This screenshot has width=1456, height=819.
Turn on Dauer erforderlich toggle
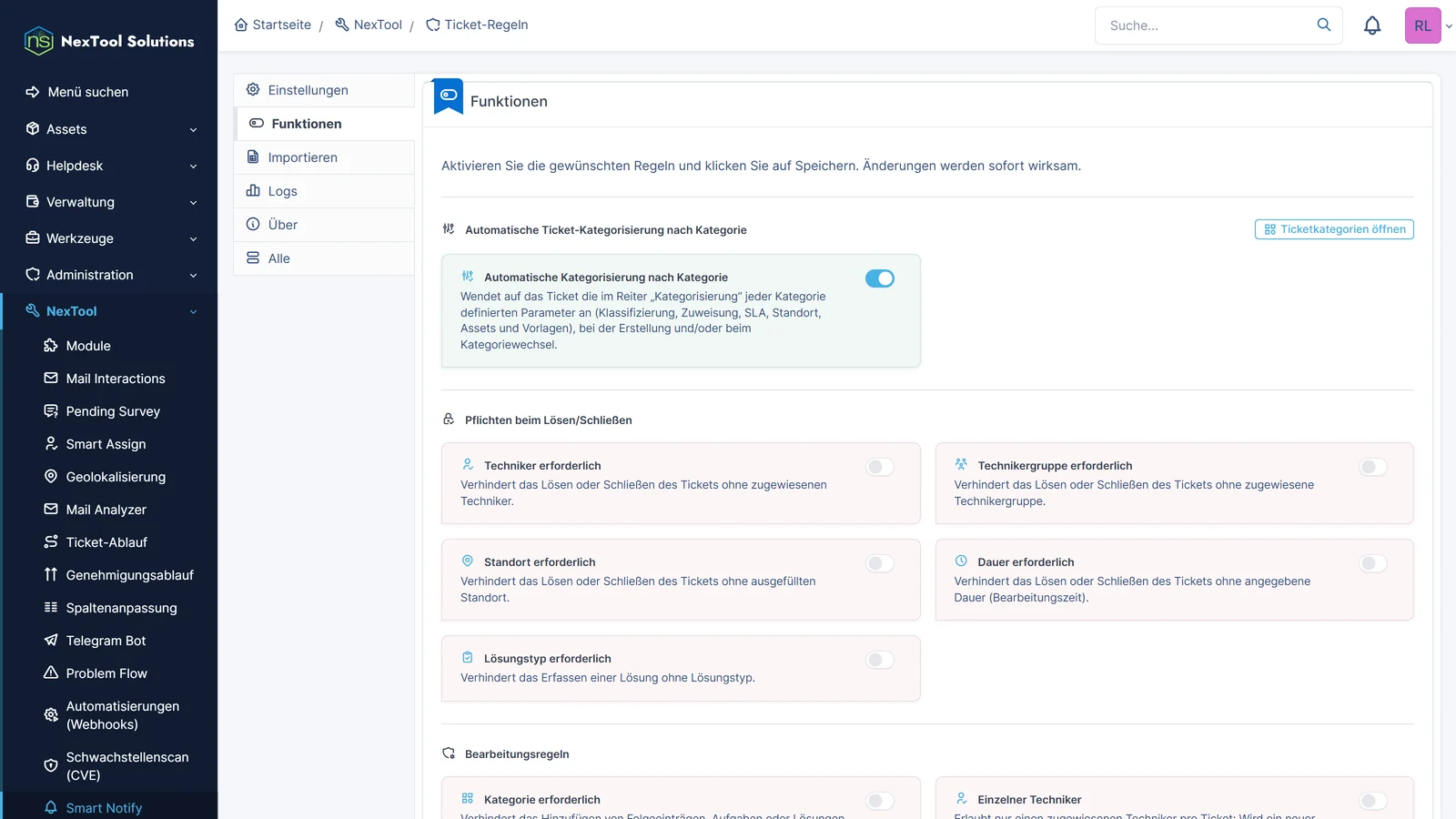(x=1373, y=563)
